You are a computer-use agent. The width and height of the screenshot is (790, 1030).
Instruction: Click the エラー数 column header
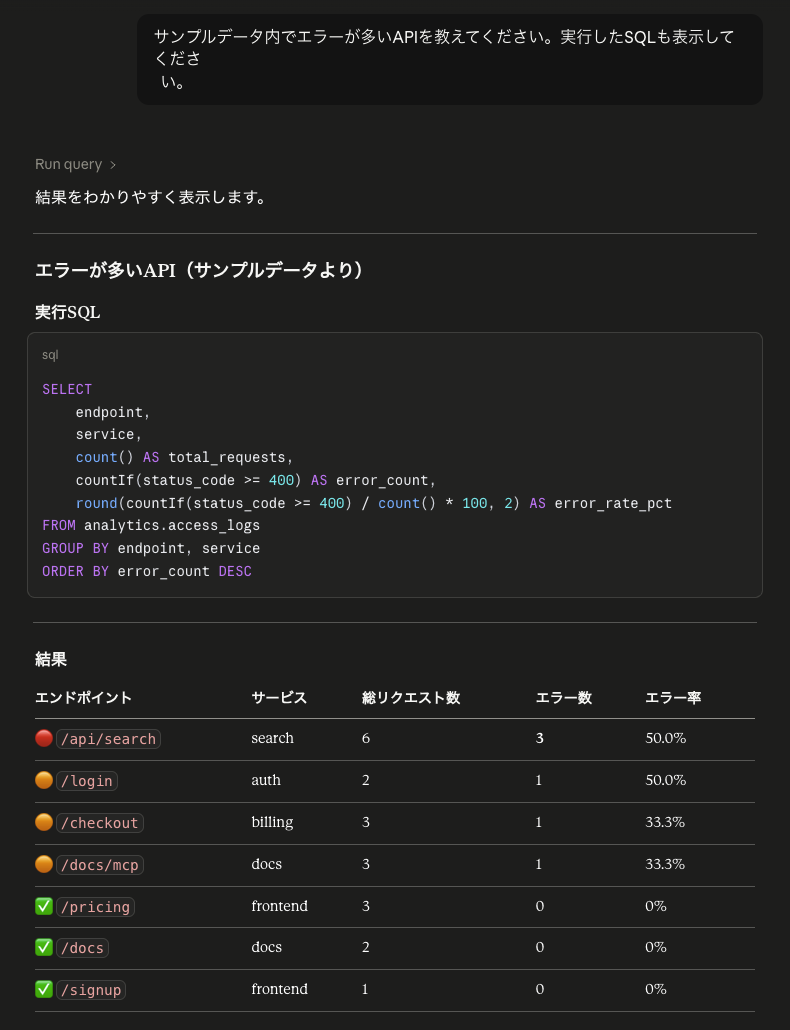pyautogui.click(x=564, y=698)
